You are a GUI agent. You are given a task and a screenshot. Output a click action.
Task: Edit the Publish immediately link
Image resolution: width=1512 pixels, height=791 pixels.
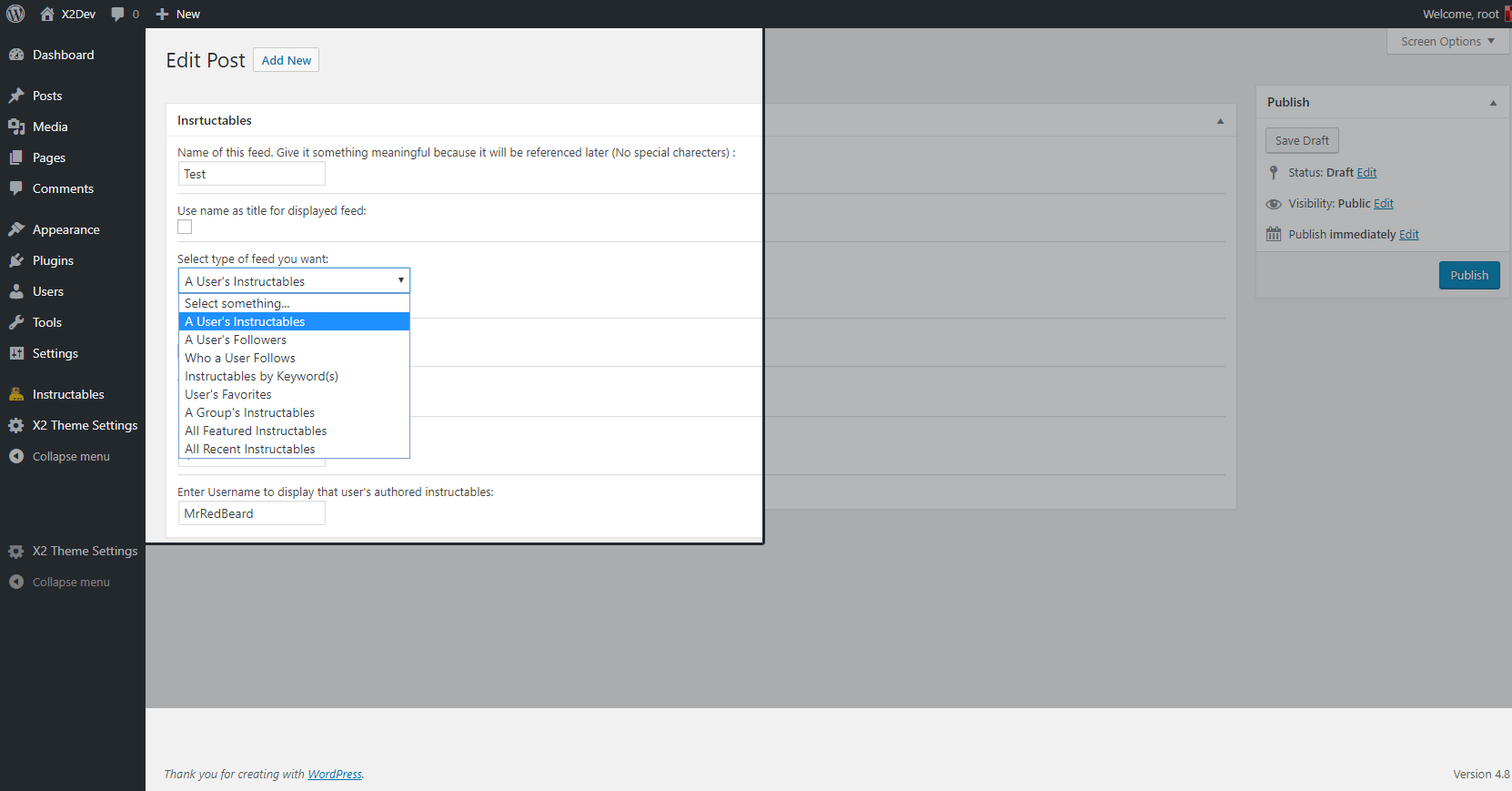[1408, 234]
